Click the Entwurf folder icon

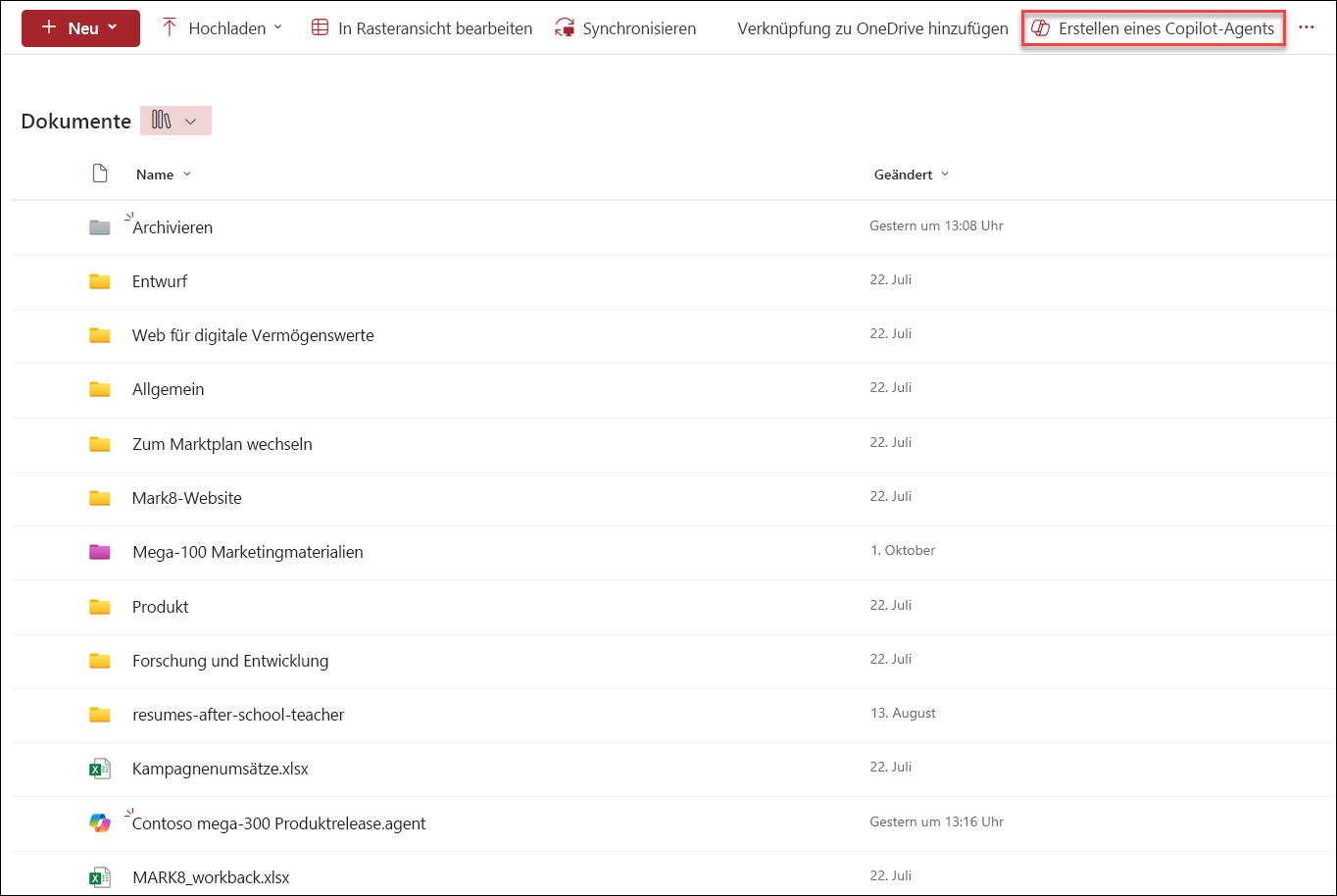(99, 281)
